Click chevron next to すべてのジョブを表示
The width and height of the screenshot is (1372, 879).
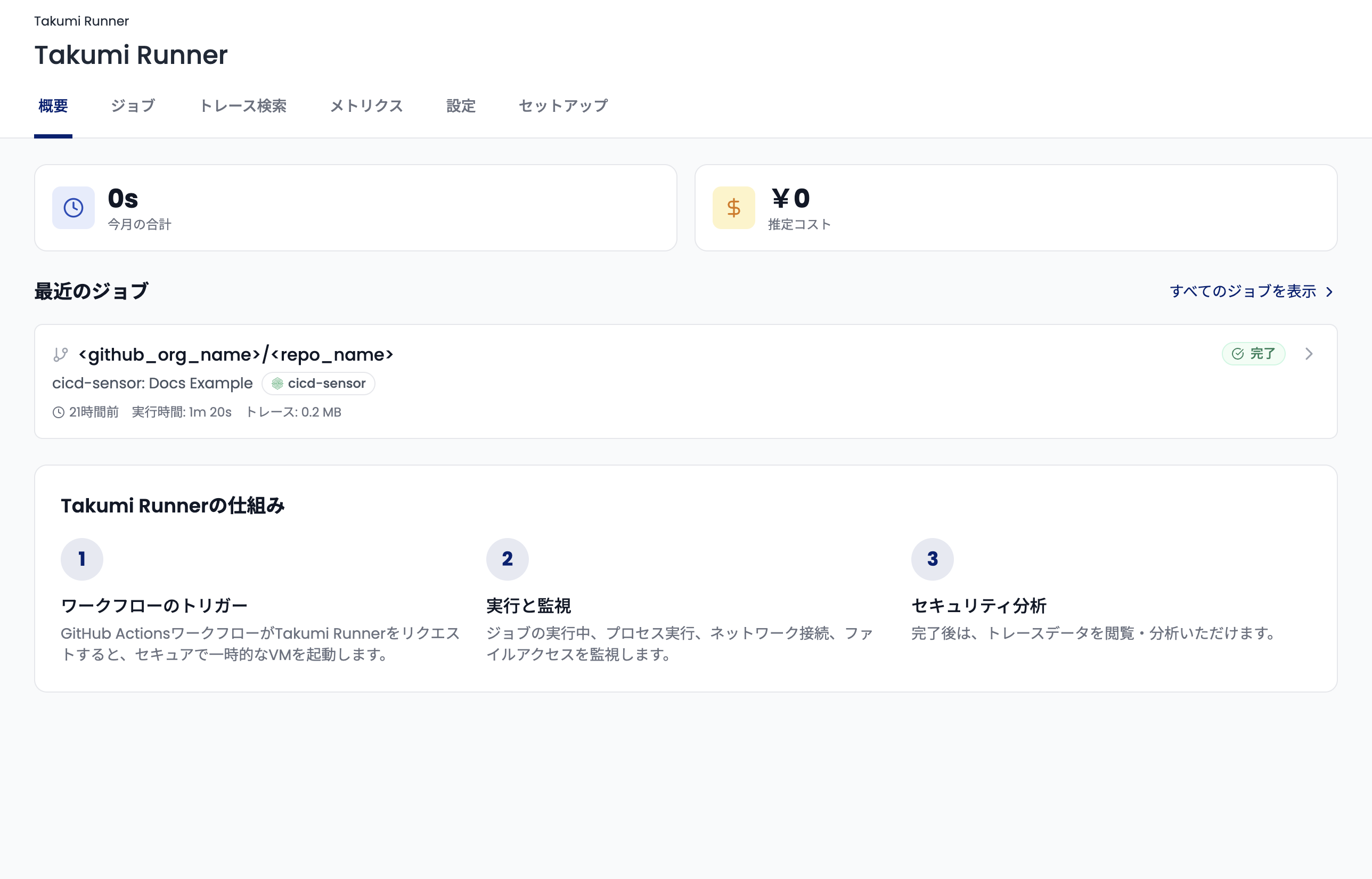tap(1330, 292)
